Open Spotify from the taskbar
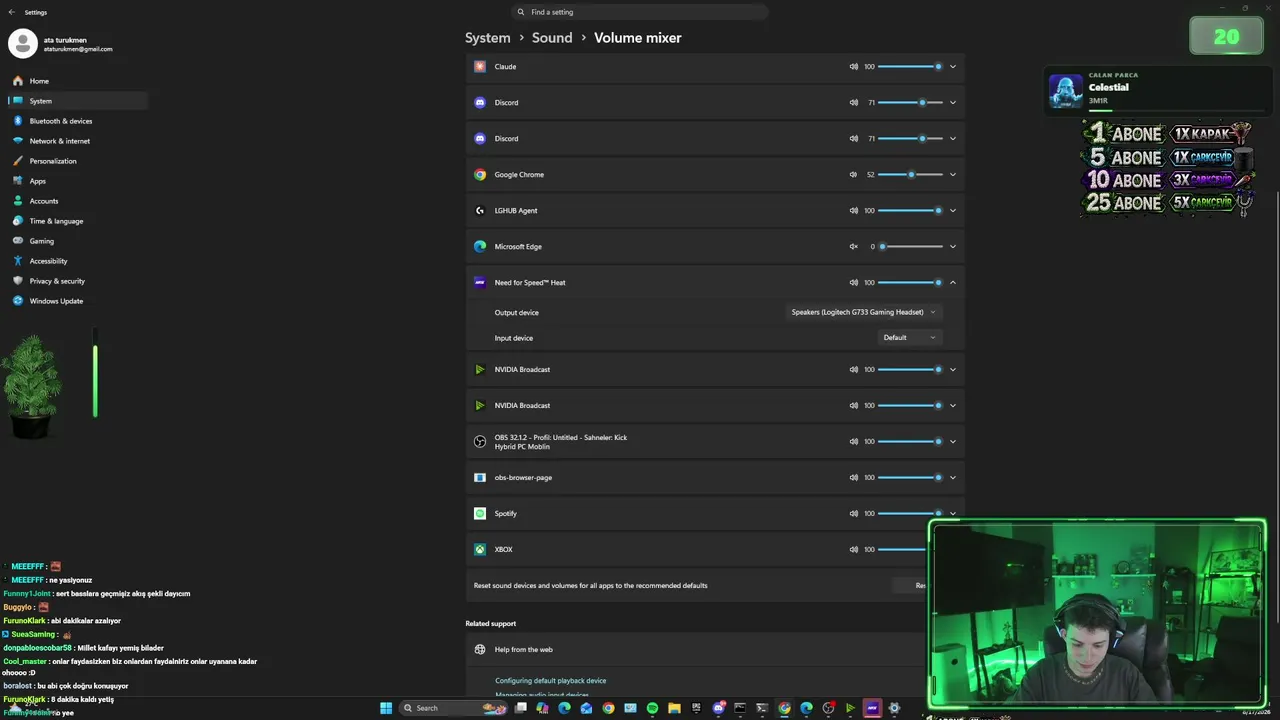This screenshot has height=720, width=1280. [652, 708]
